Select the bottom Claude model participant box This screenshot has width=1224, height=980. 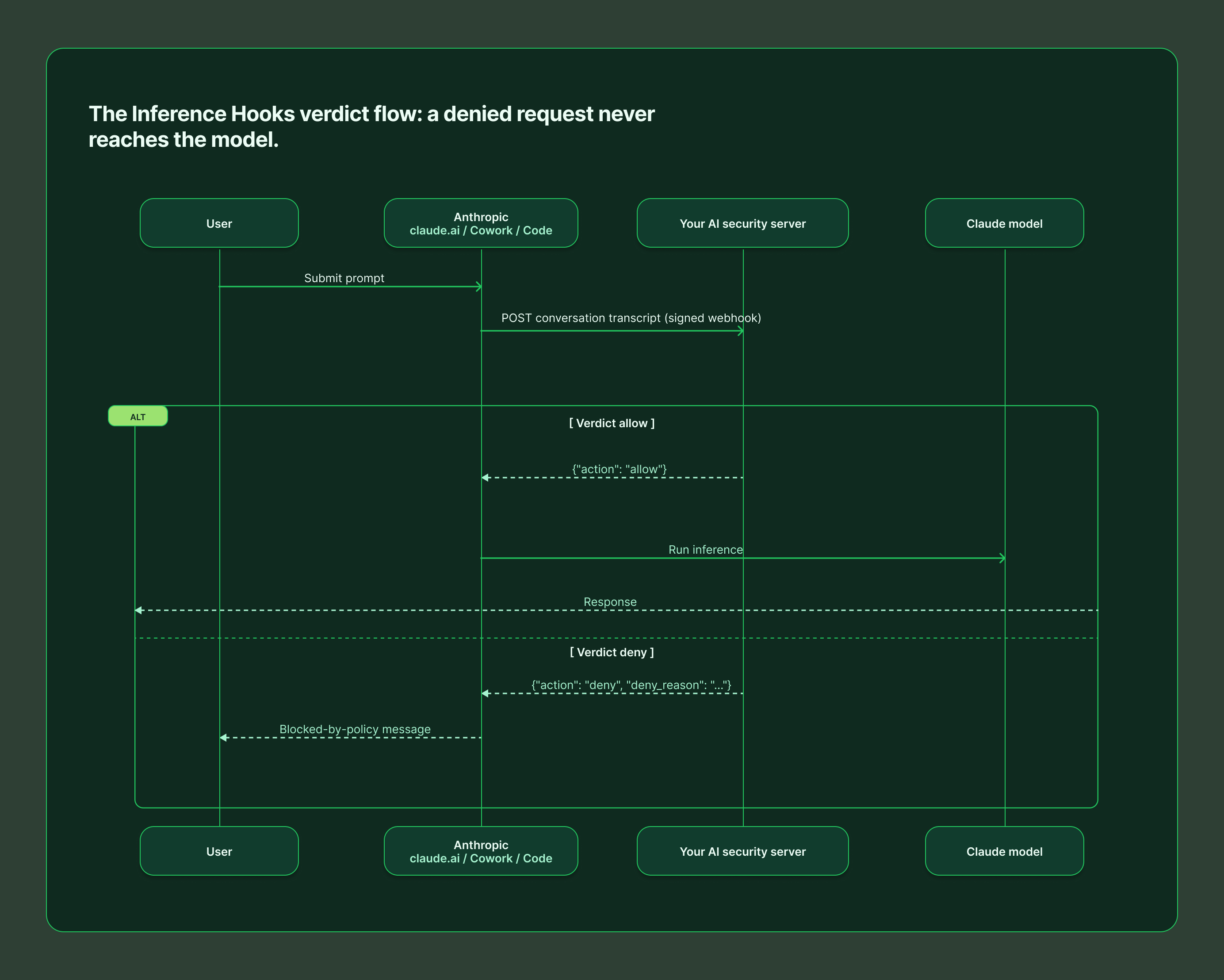click(x=1004, y=851)
